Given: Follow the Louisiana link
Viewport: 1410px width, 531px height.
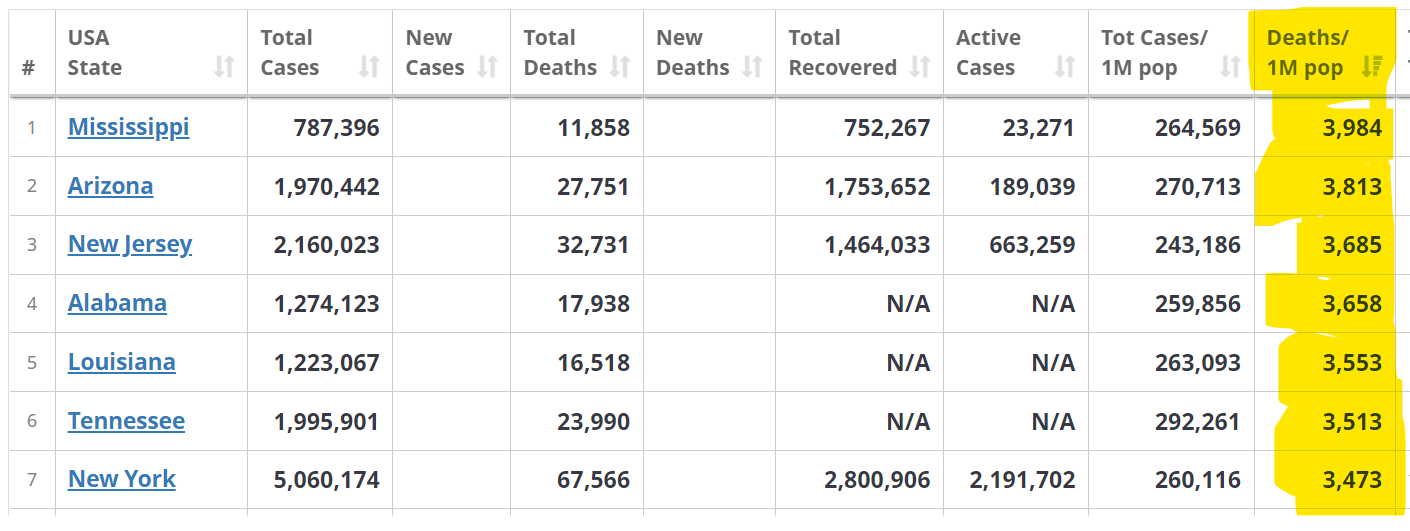Looking at the screenshot, I should [x=121, y=362].
